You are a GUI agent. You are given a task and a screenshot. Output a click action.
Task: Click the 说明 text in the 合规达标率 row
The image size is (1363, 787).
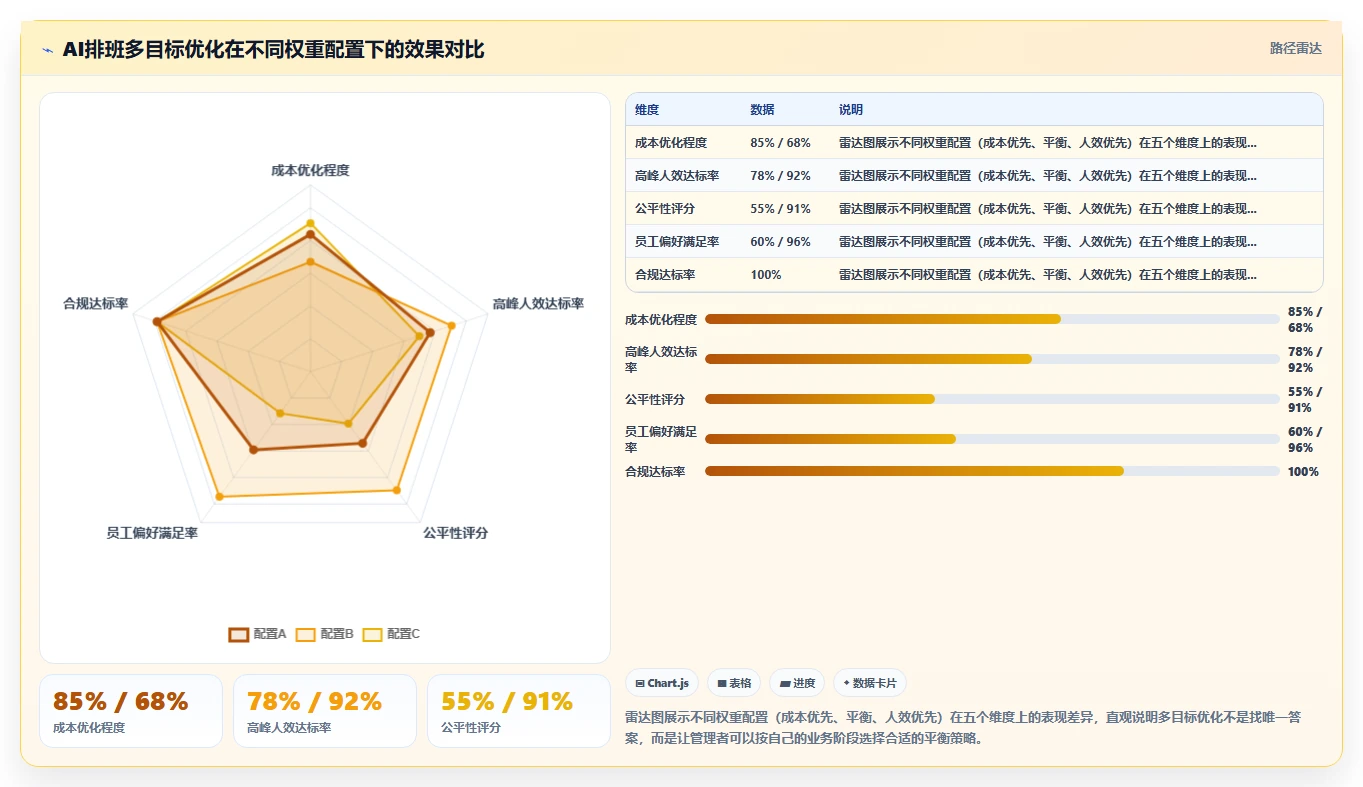click(1048, 275)
